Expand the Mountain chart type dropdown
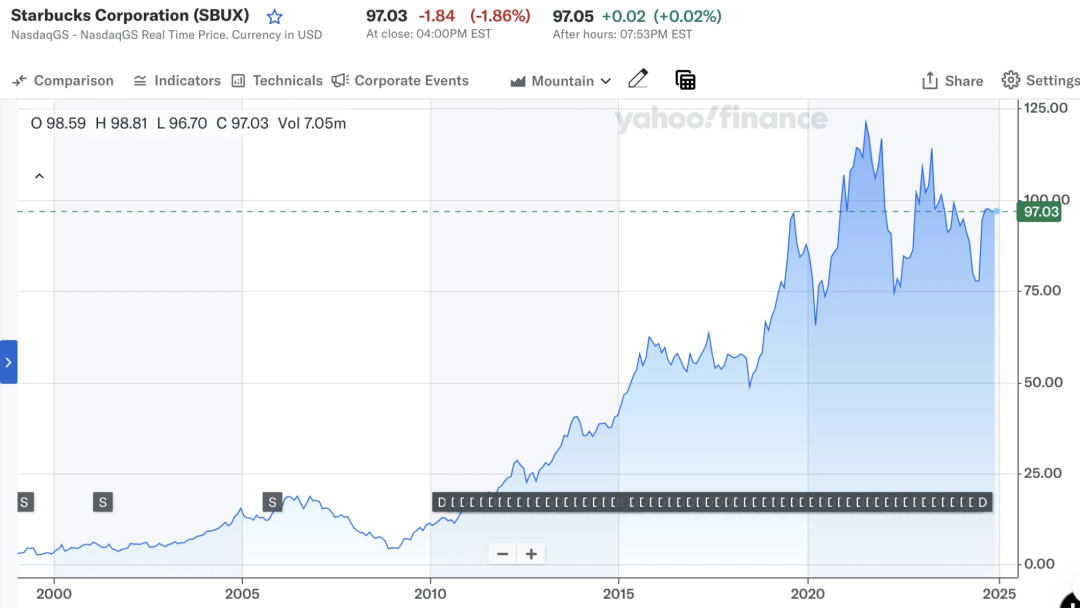The width and height of the screenshot is (1080, 608). (561, 81)
